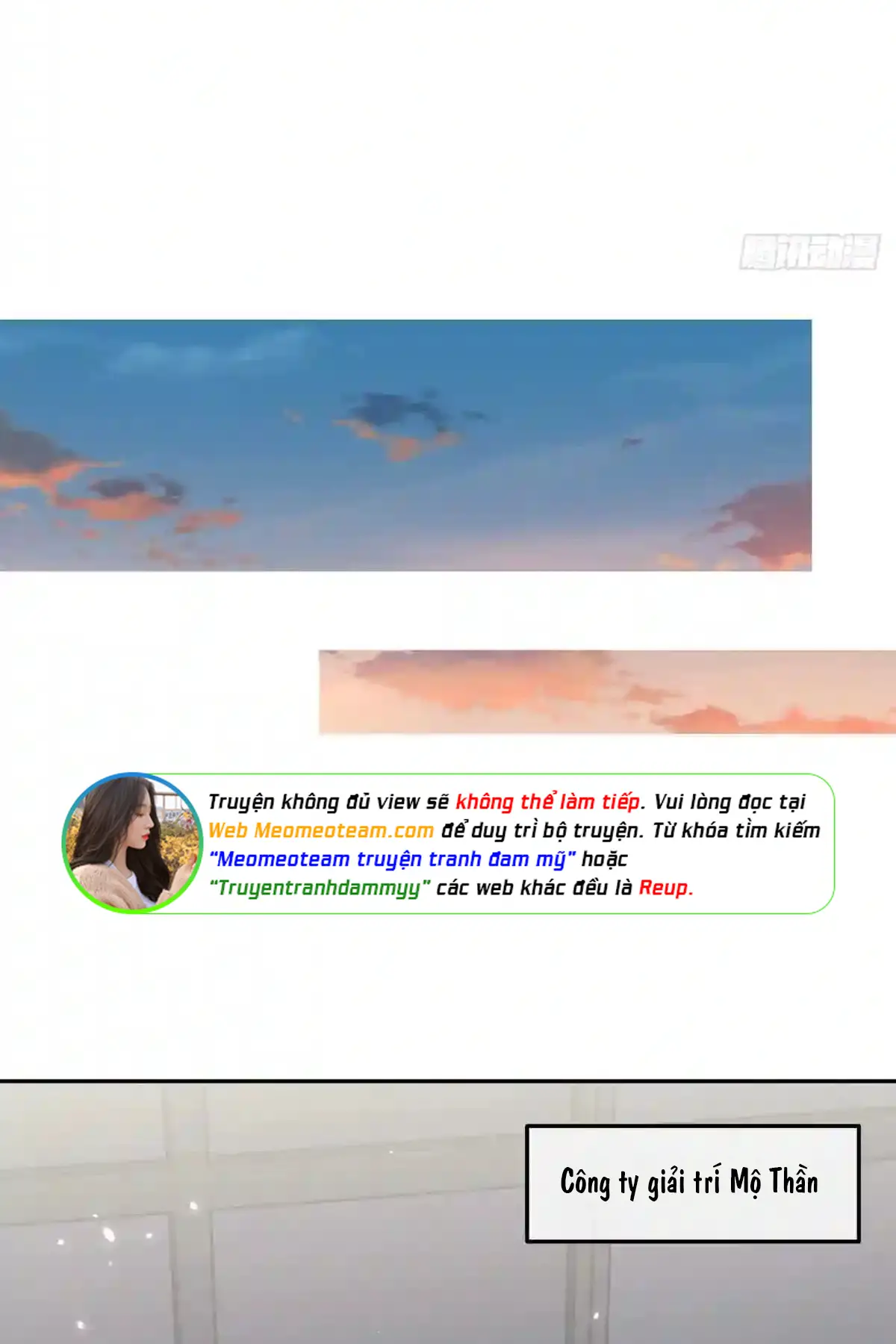Click the "Vui lòng đọc tại" phrase

point(729,802)
